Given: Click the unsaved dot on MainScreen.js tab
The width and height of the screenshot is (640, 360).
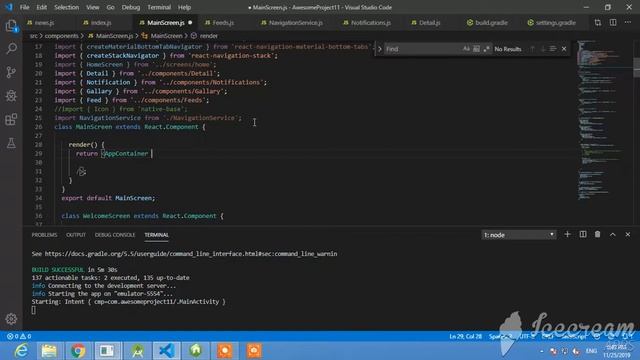Looking at the screenshot, I should click(x=190, y=23).
